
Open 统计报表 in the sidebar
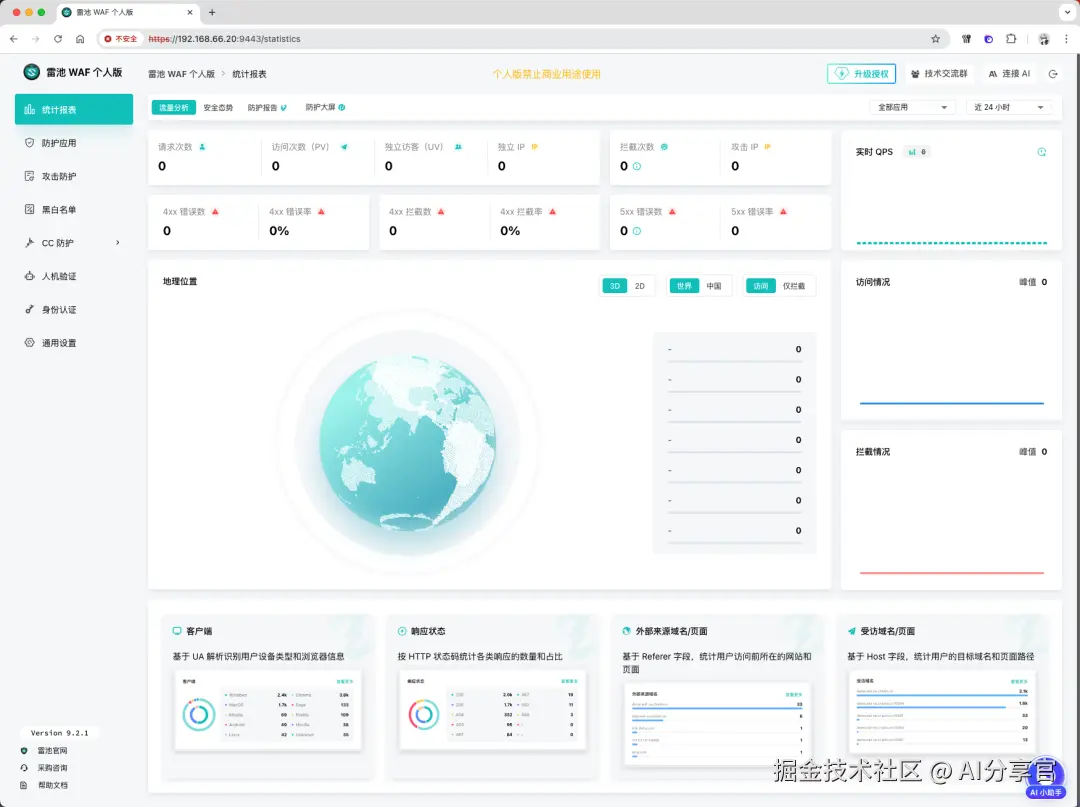[74, 109]
